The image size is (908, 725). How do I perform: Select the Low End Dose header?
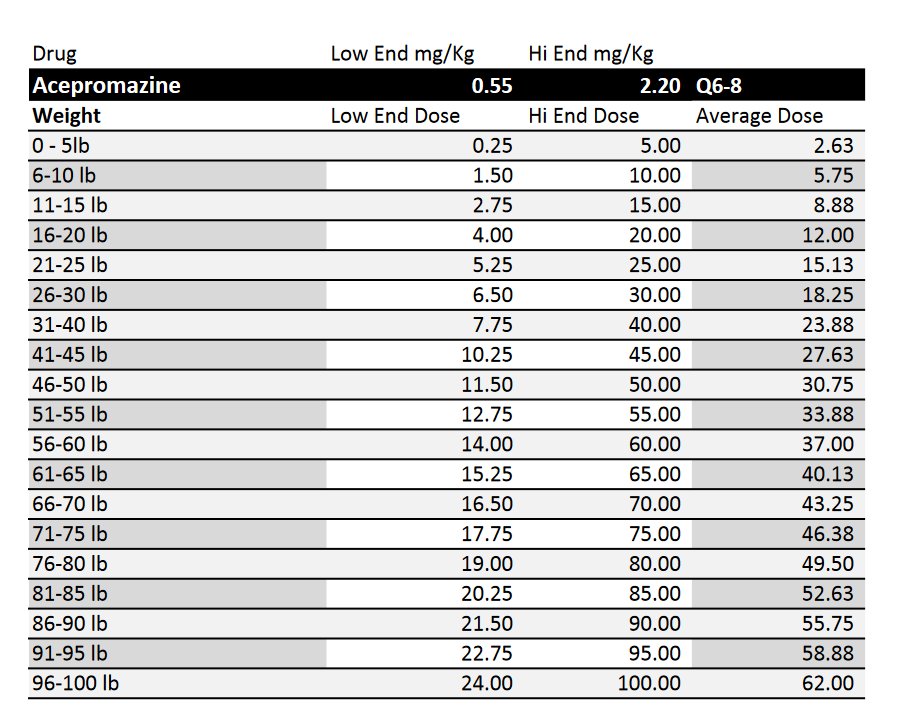(395, 115)
